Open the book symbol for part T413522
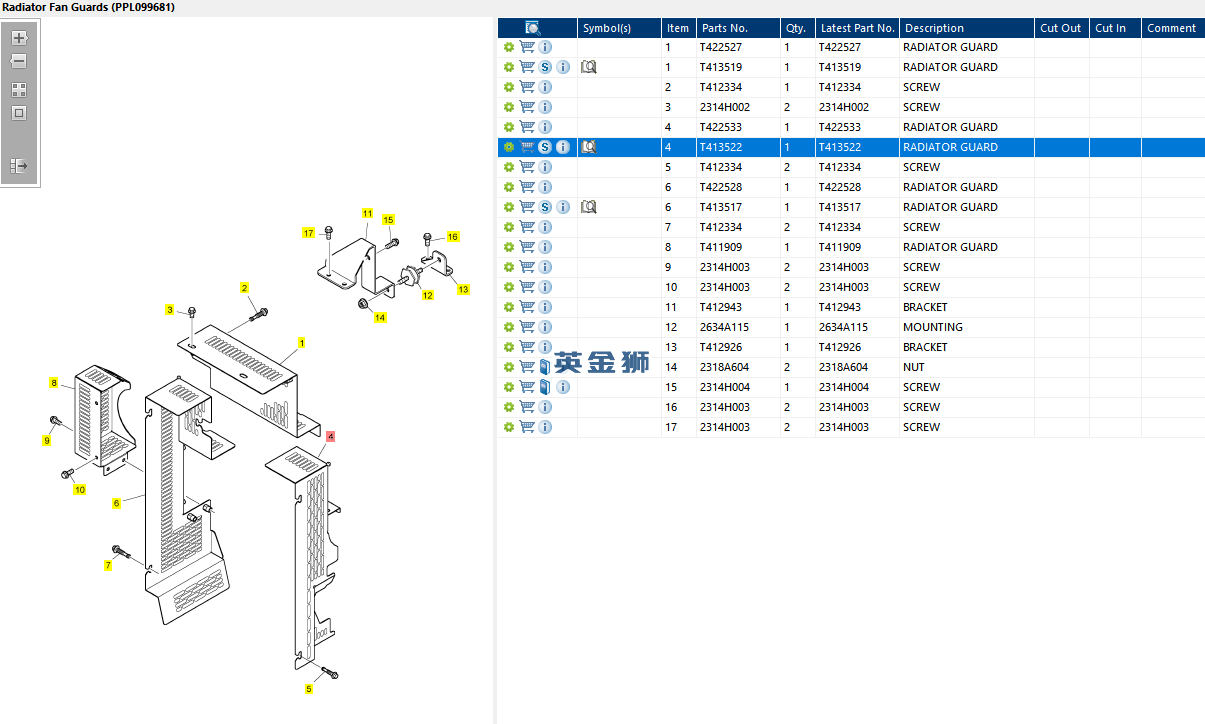 [589, 147]
